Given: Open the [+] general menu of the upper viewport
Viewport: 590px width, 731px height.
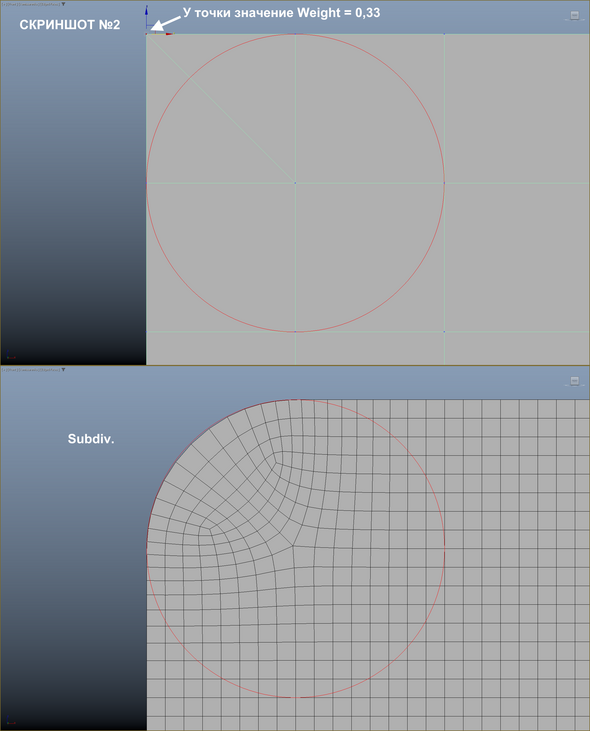Looking at the screenshot, I should pos(4,4).
